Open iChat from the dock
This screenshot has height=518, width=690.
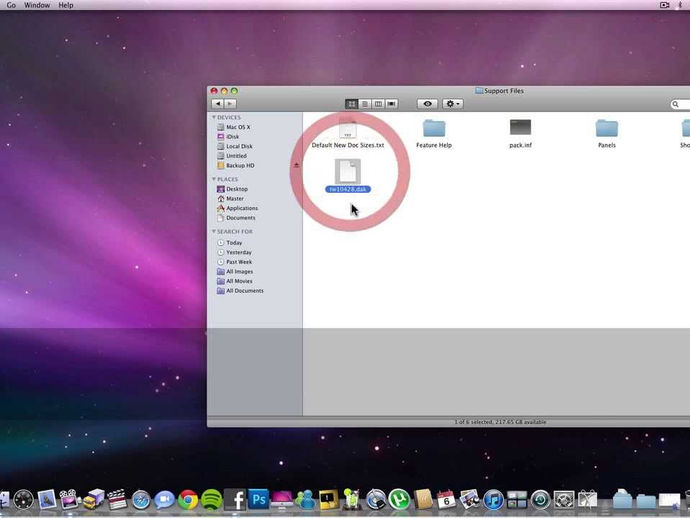[164, 500]
